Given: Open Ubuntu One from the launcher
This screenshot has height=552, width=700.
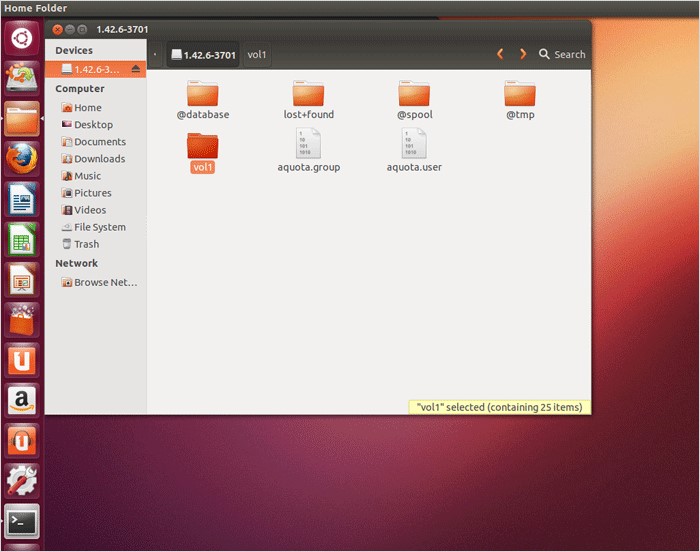Looking at the screenshot, I should pyautogui.click(x=21, y=360).
